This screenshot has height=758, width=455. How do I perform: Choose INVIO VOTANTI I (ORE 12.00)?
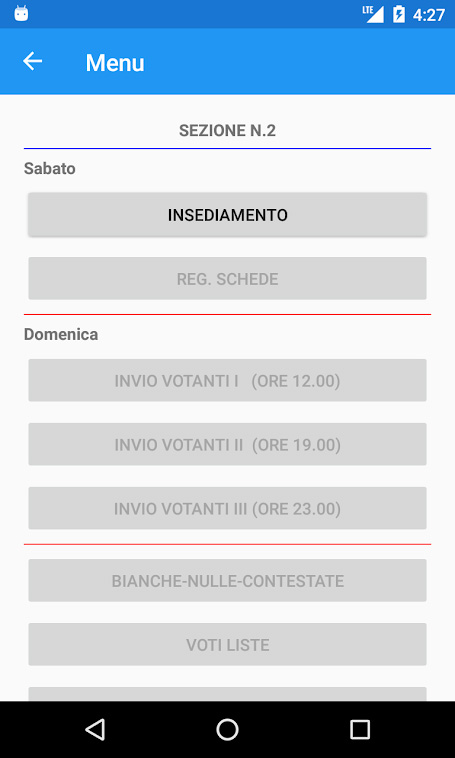[x=227, y=380]
